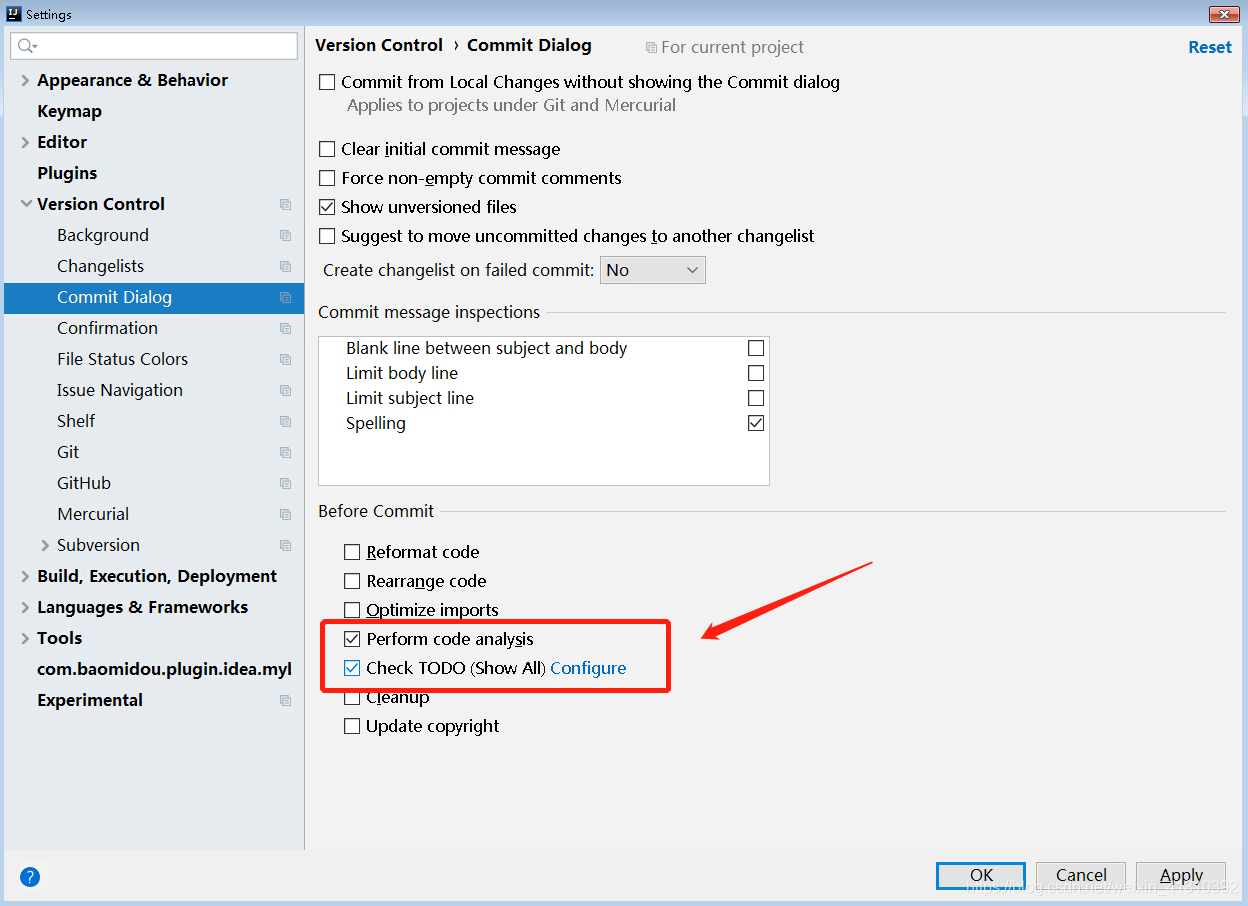1248x906 pixels.
Task: Click the settings icon next to Shelf
Action: [286, 421]
